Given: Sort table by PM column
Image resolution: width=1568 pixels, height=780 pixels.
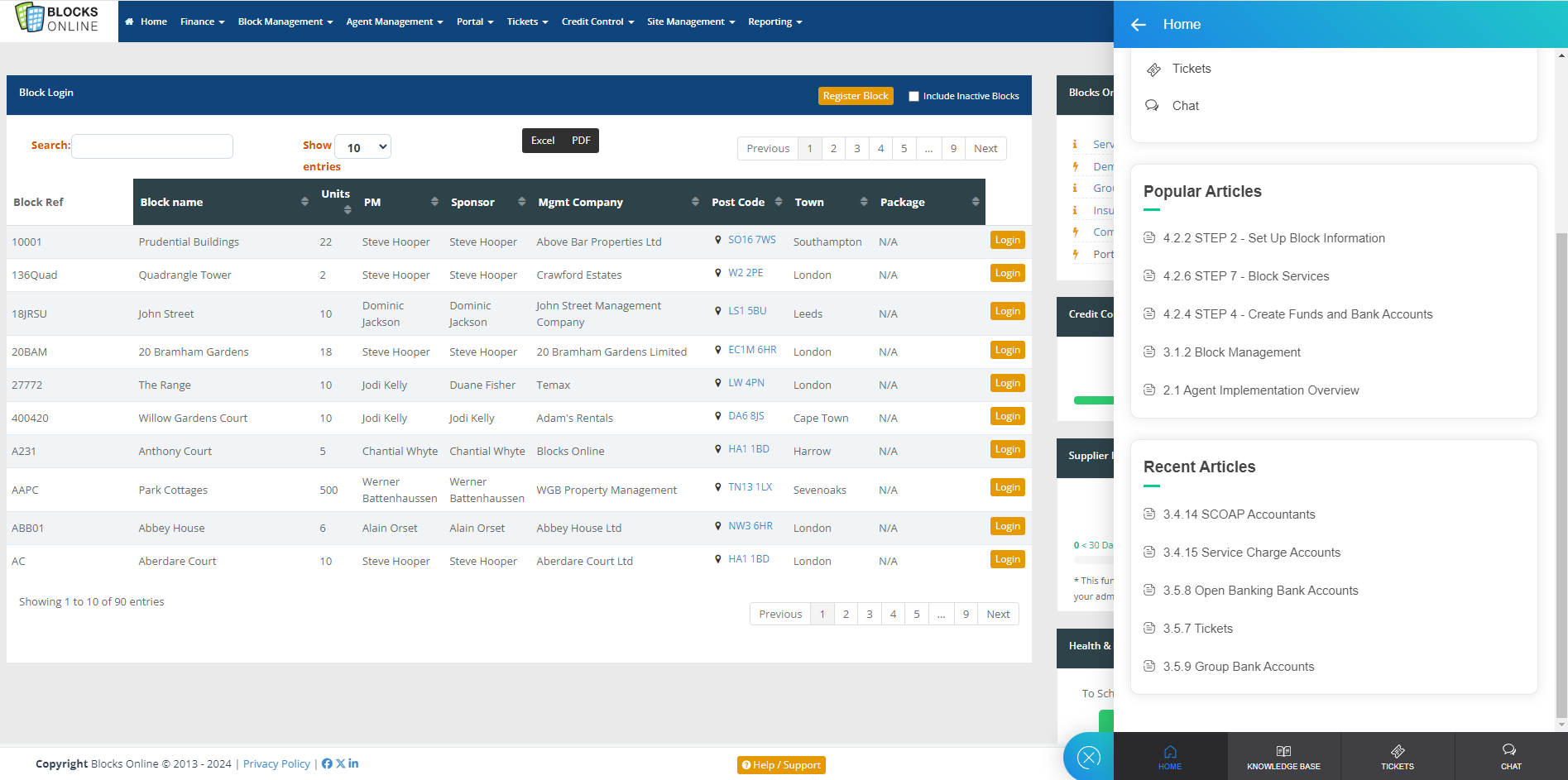Looking at the screenshot, I should point(400,202).
